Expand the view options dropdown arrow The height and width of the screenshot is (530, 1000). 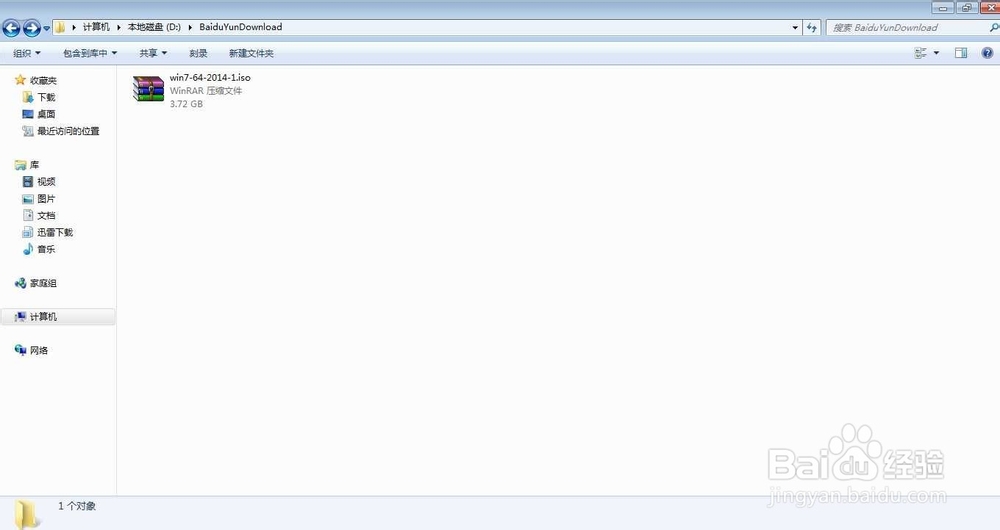[936, 53]
